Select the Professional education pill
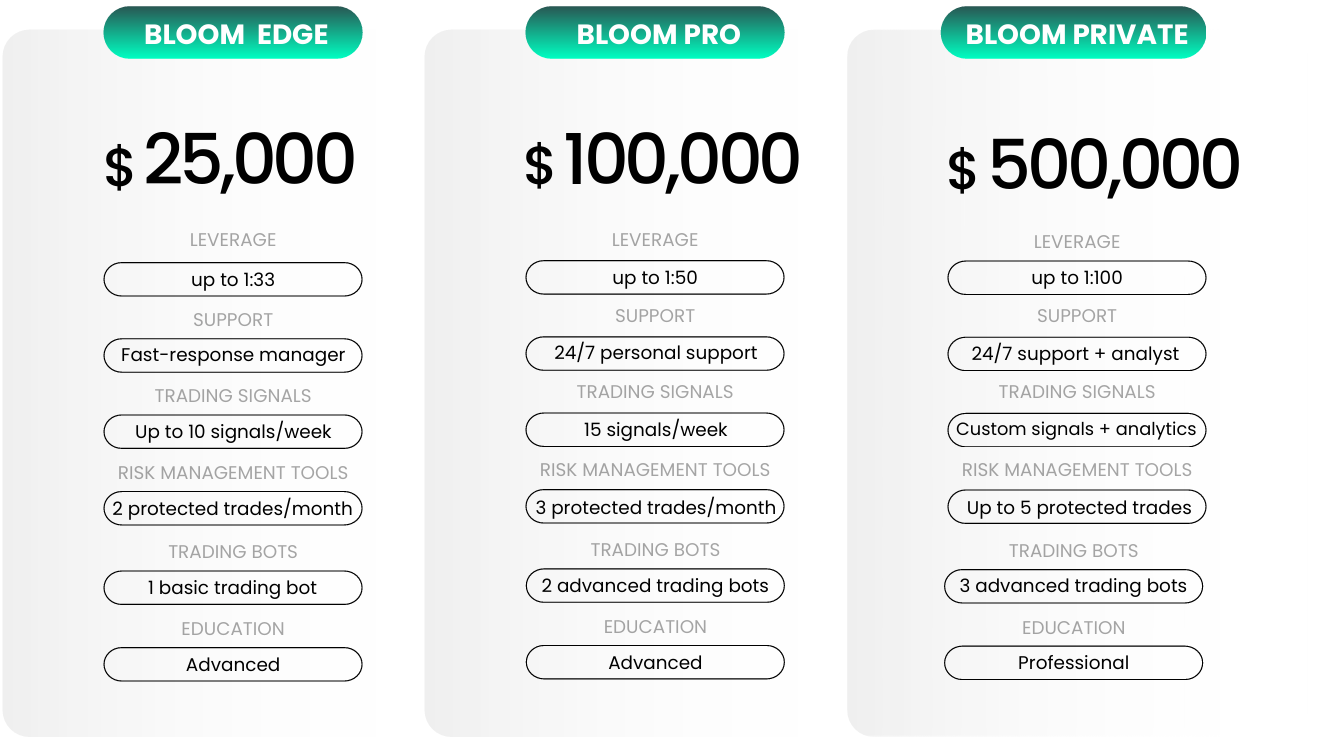The image size is (1321, 739). 1073,663
